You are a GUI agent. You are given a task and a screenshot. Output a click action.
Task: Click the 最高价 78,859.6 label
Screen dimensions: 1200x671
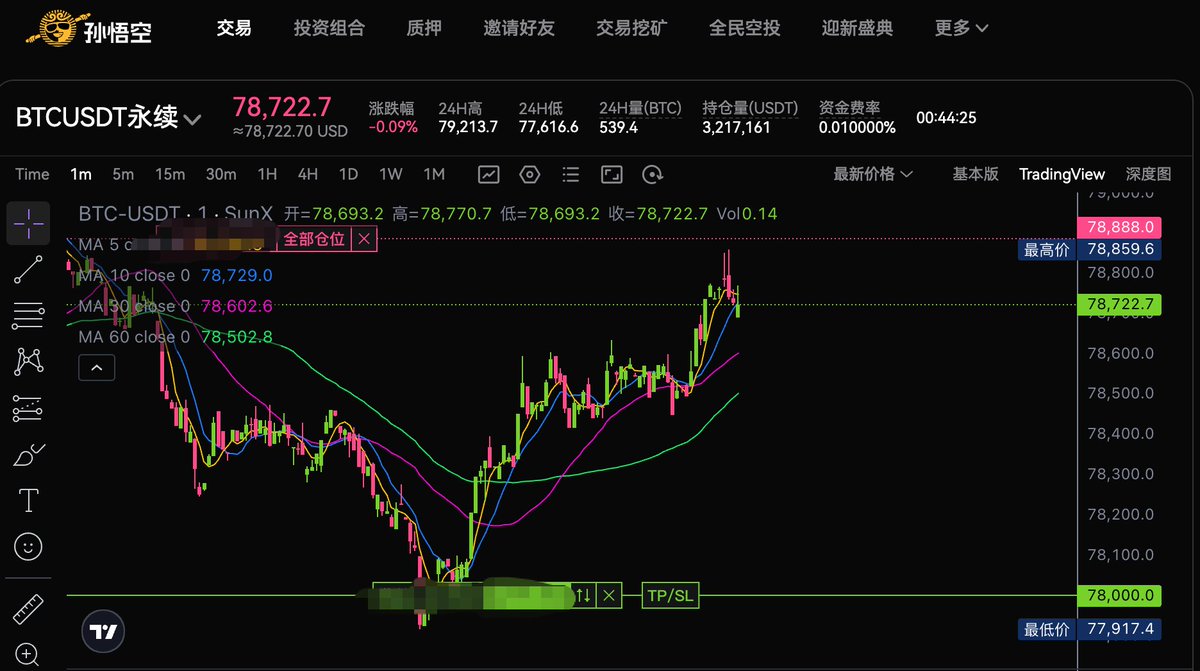(1089, 249)
